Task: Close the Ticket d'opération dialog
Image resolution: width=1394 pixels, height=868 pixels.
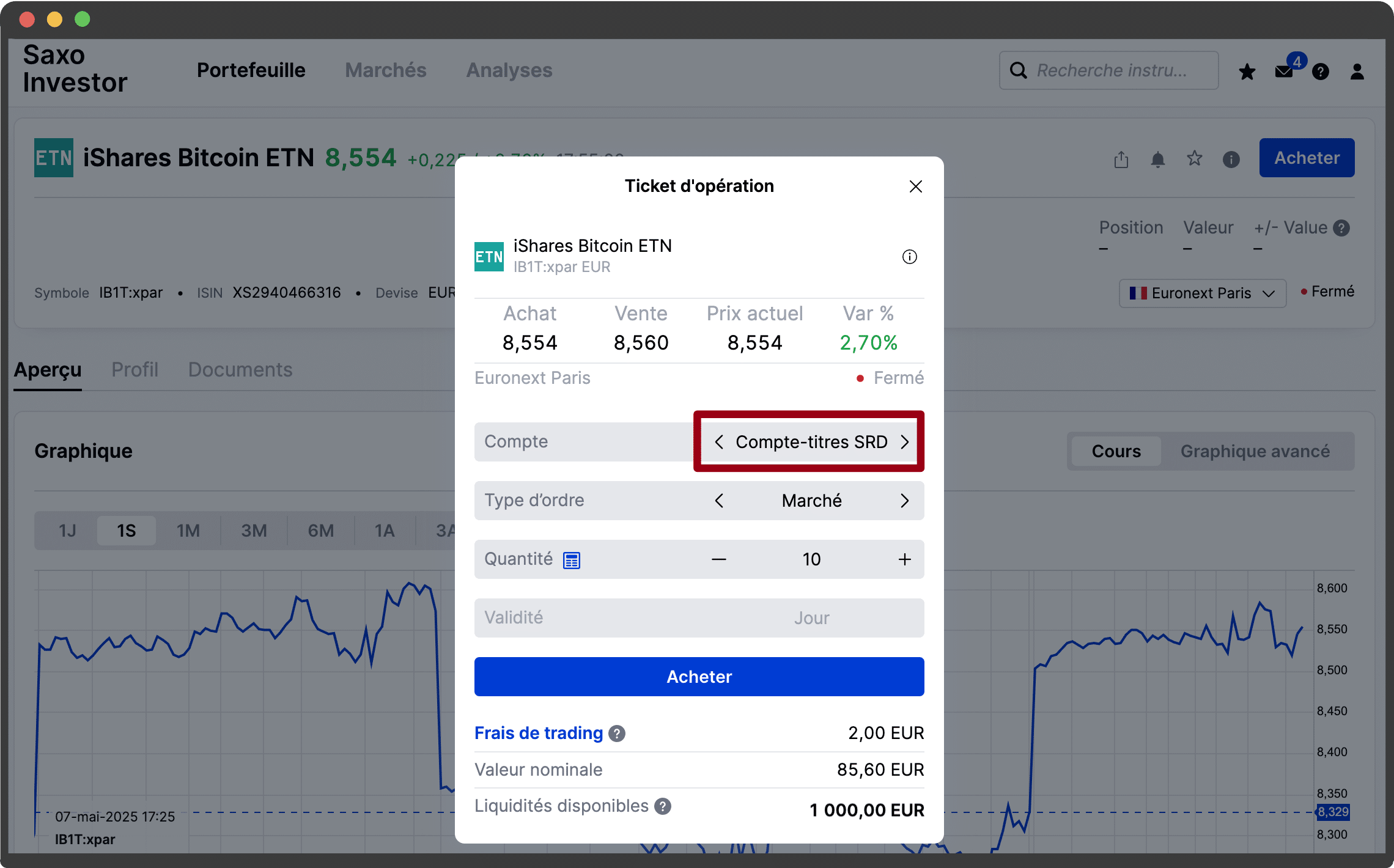Action: [915, 186]
